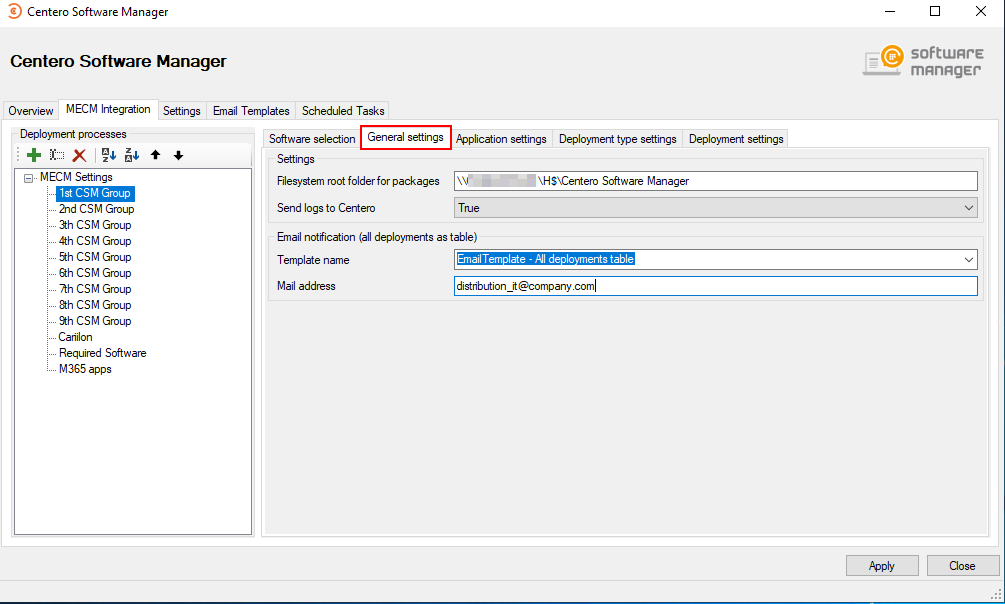1005x604 pixels.
Task: Switch to Software selection tab
Action: point(312,139)
